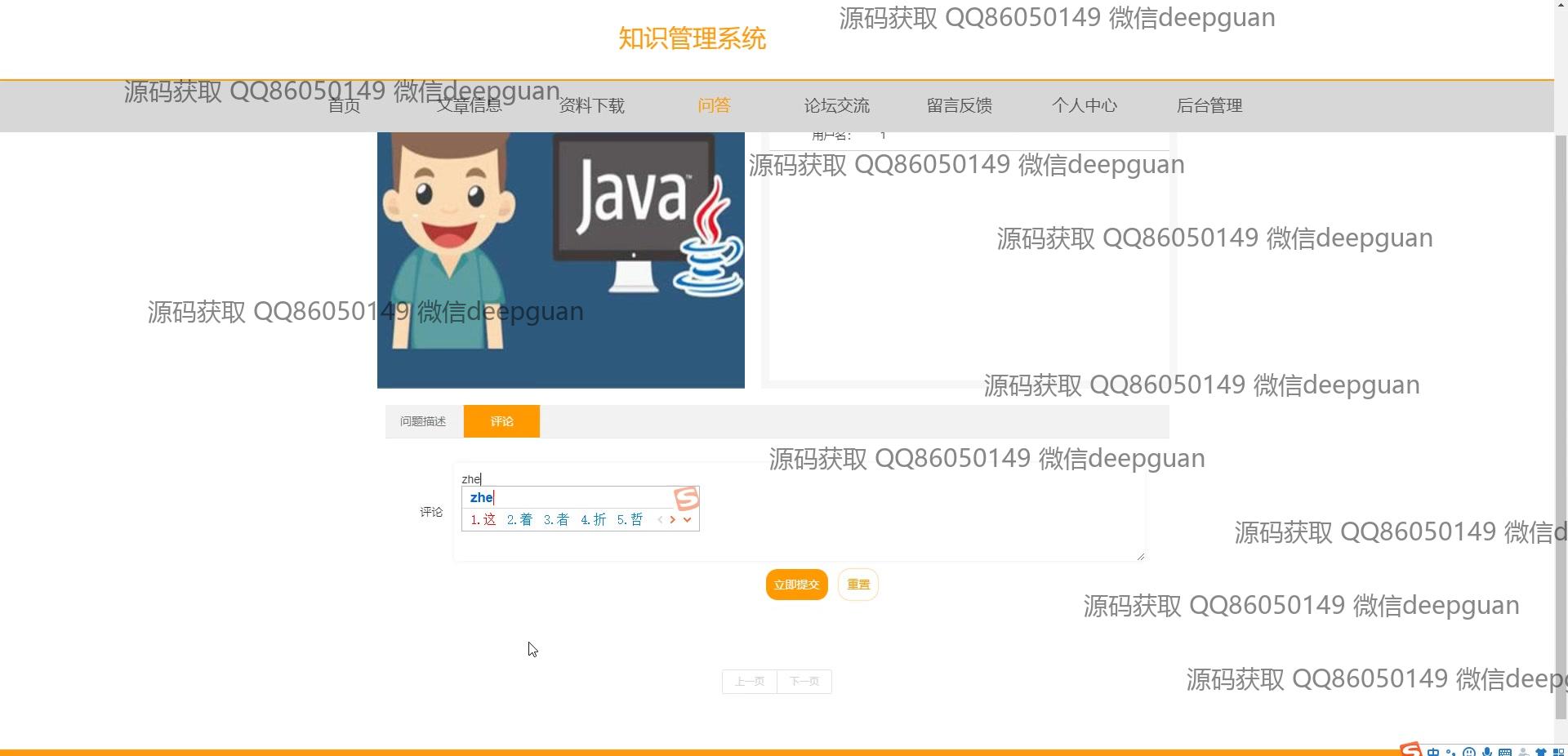
Task: Toggle punctuation mode on IME bar
Action: click(1450, 753)
